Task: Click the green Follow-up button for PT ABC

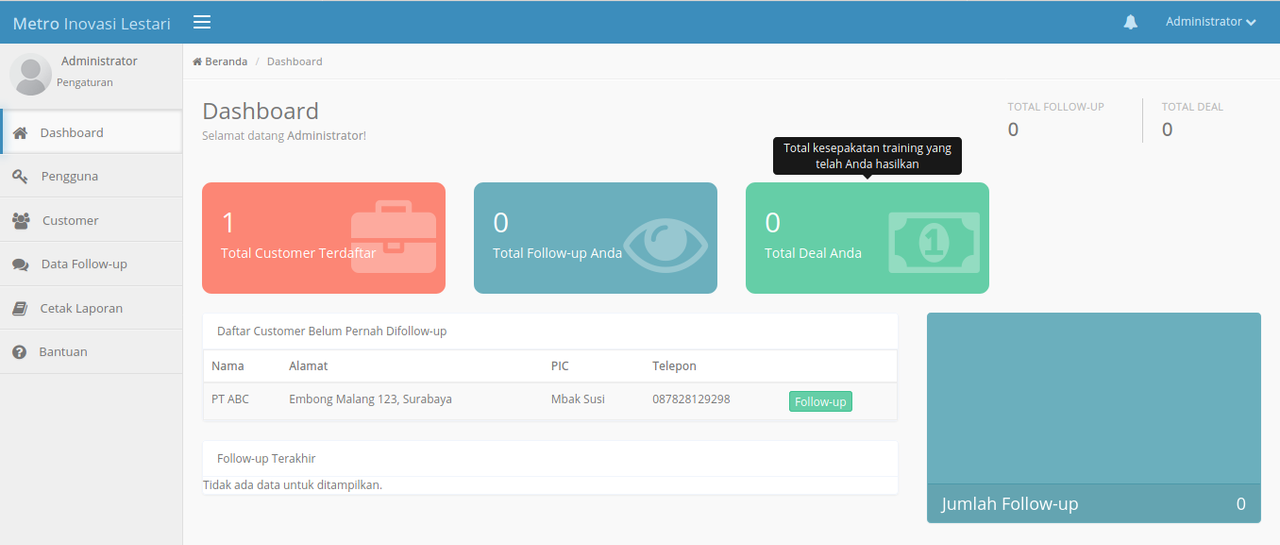Action: point(820,402)
